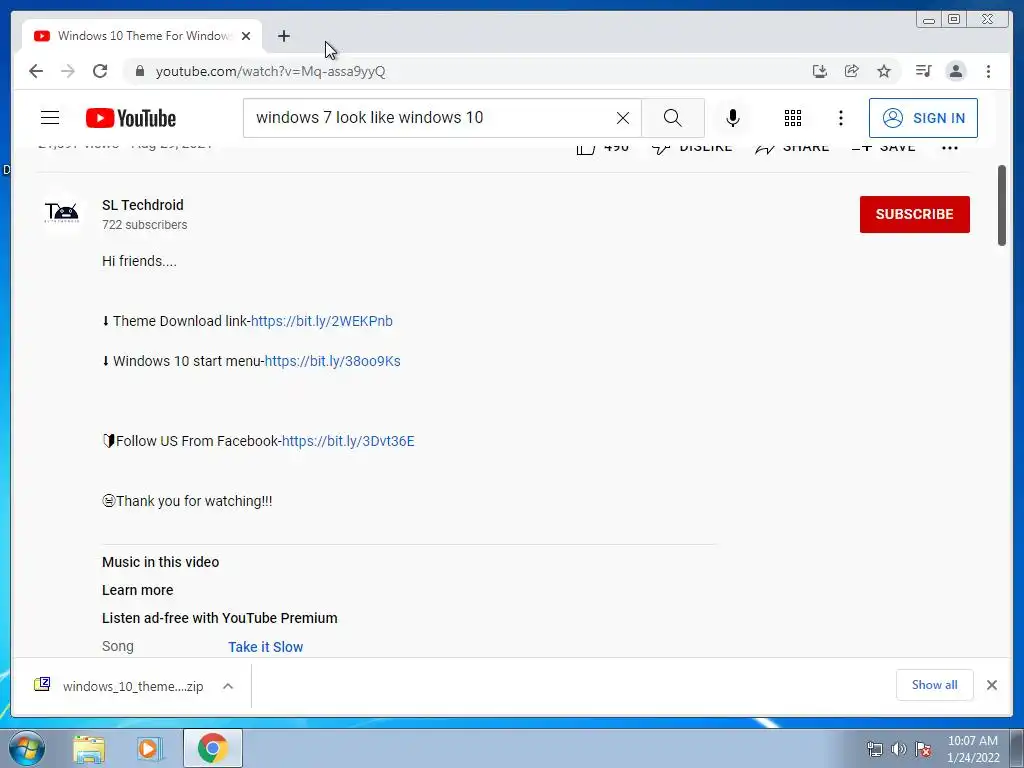Screen dimensions: 1024x768
Task: Go back with the browser back arrow
Action: pos(36,71)
